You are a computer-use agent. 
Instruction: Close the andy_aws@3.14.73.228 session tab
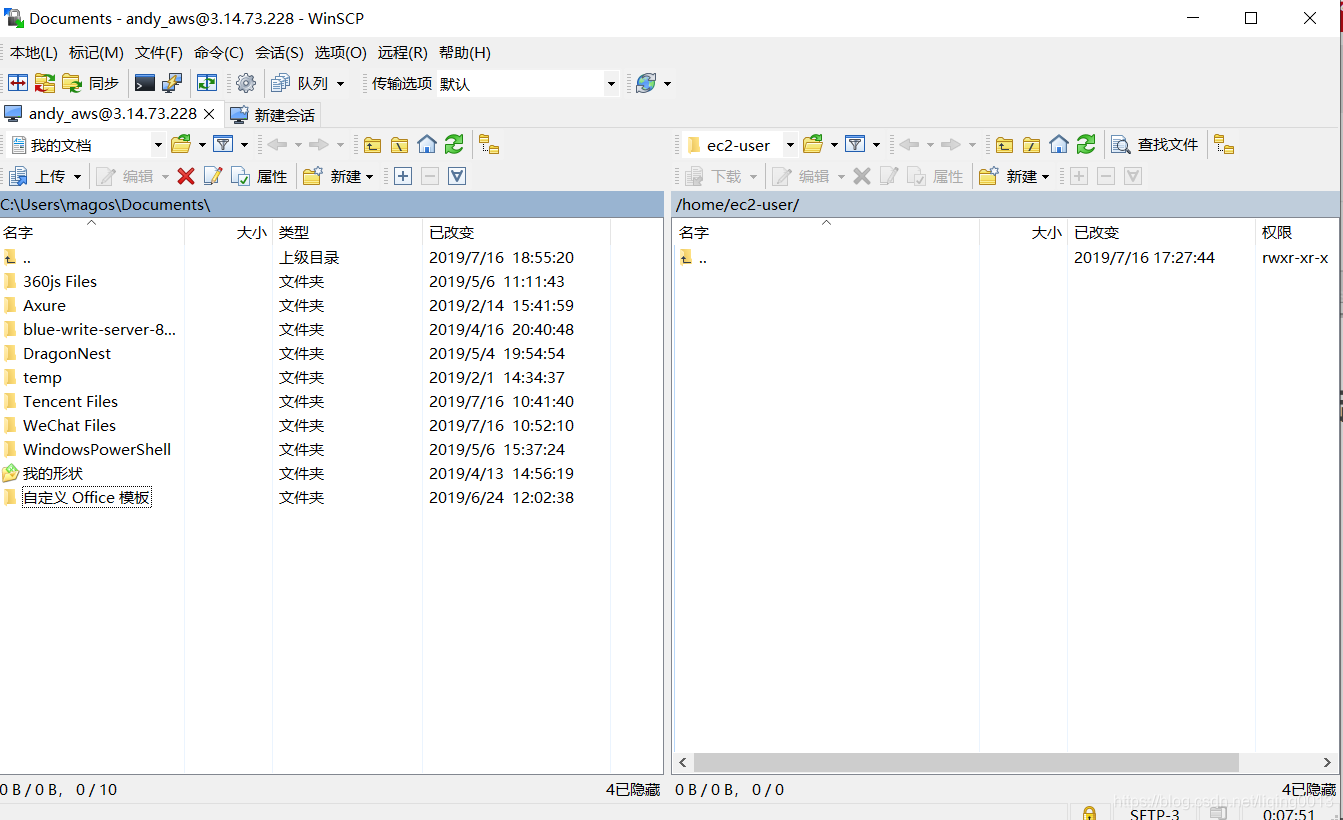[209, 114]
